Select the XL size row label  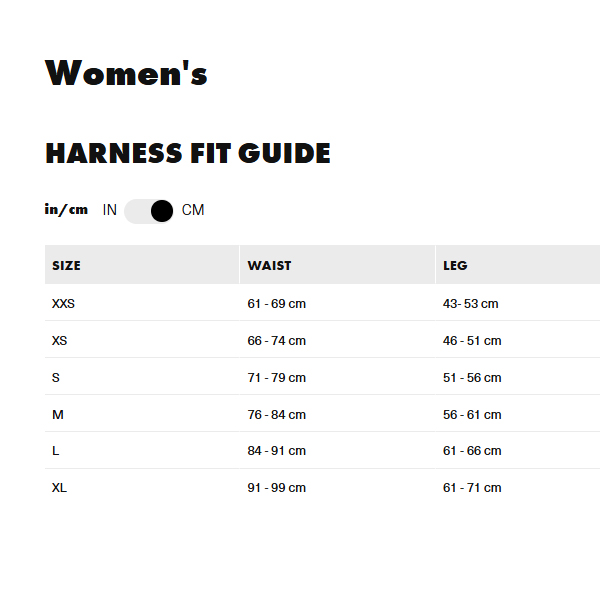pos(59,488)
